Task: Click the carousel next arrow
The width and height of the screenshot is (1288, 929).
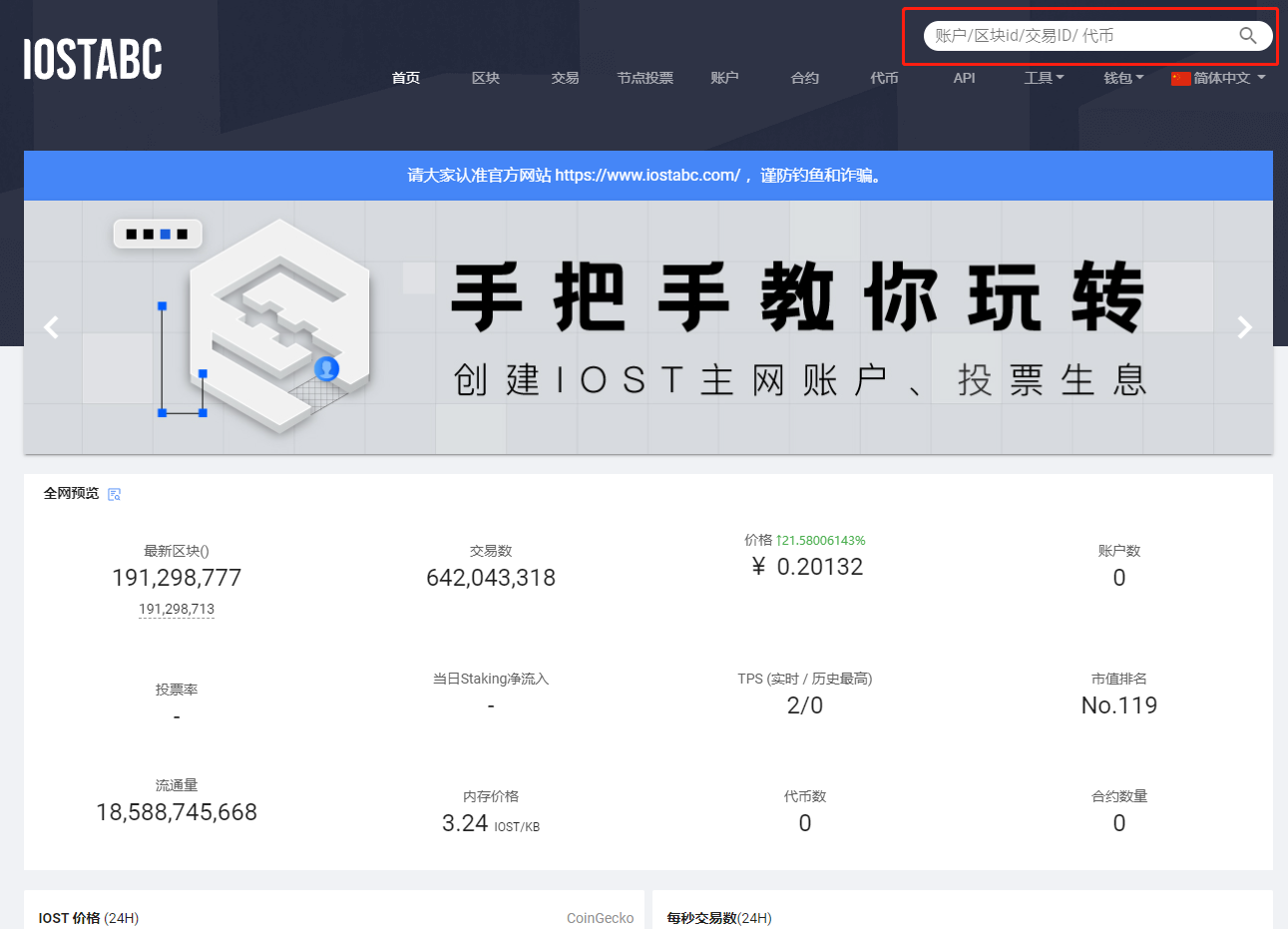Action: point(1244,327)
